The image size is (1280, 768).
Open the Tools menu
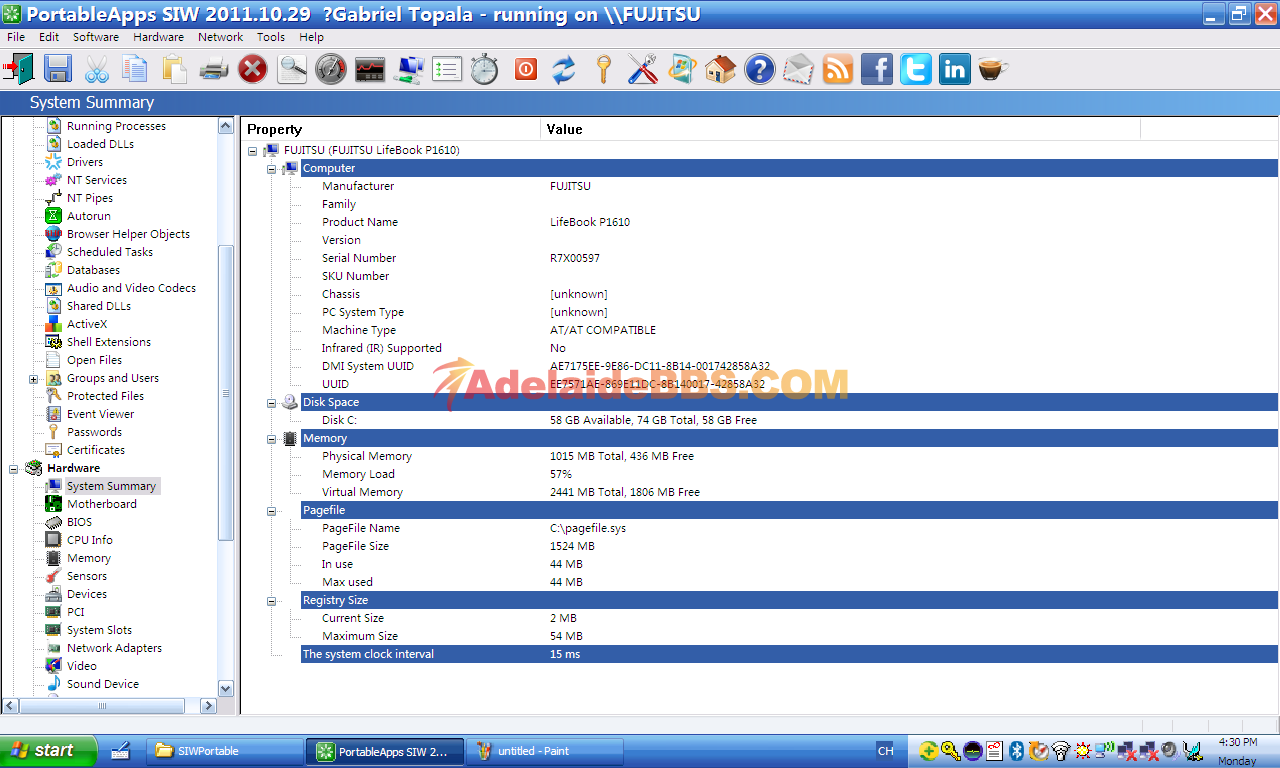[270, 37]
